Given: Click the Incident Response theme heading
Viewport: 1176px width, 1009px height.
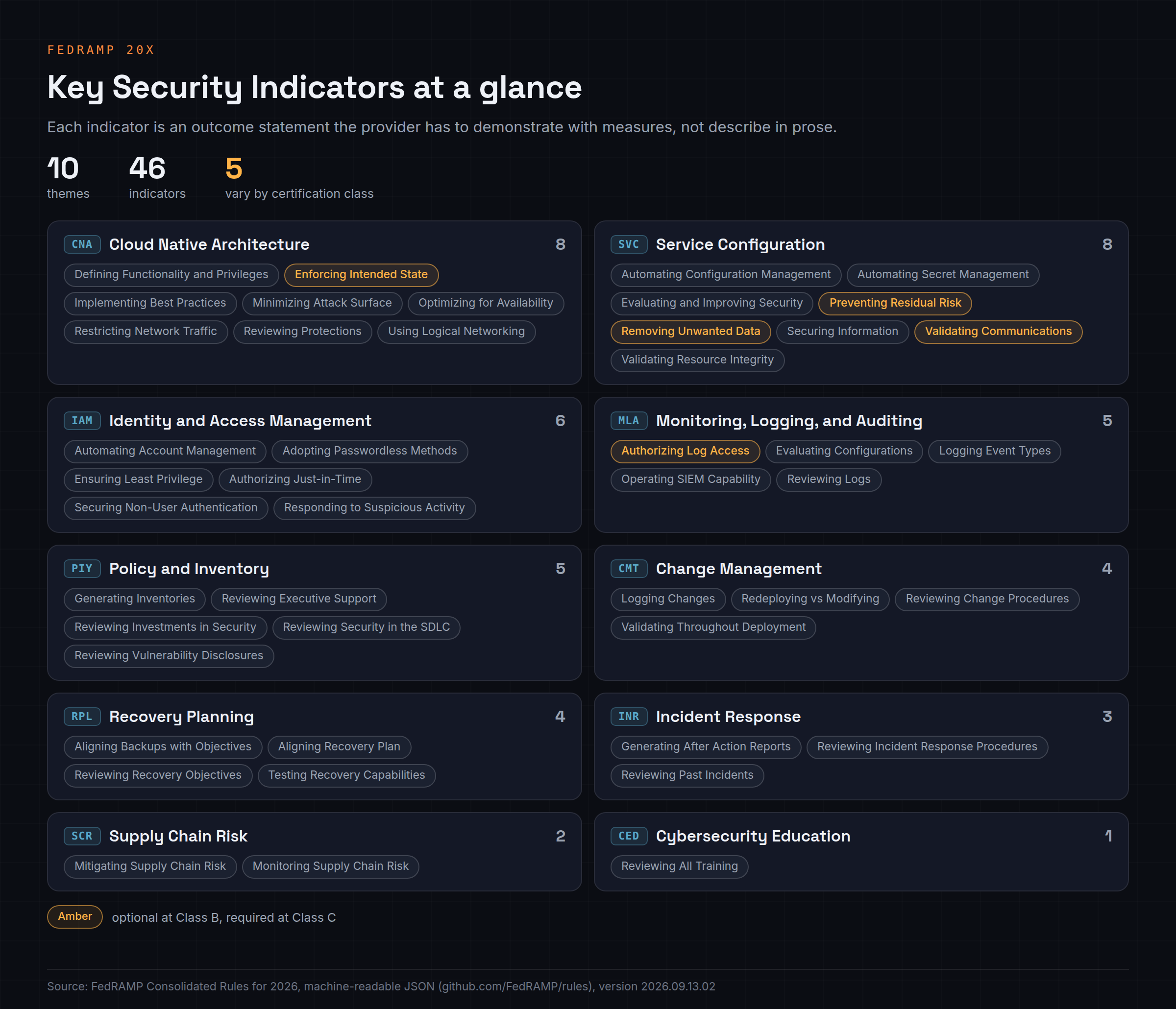Looking at the screenshot, I should (728, 716).
